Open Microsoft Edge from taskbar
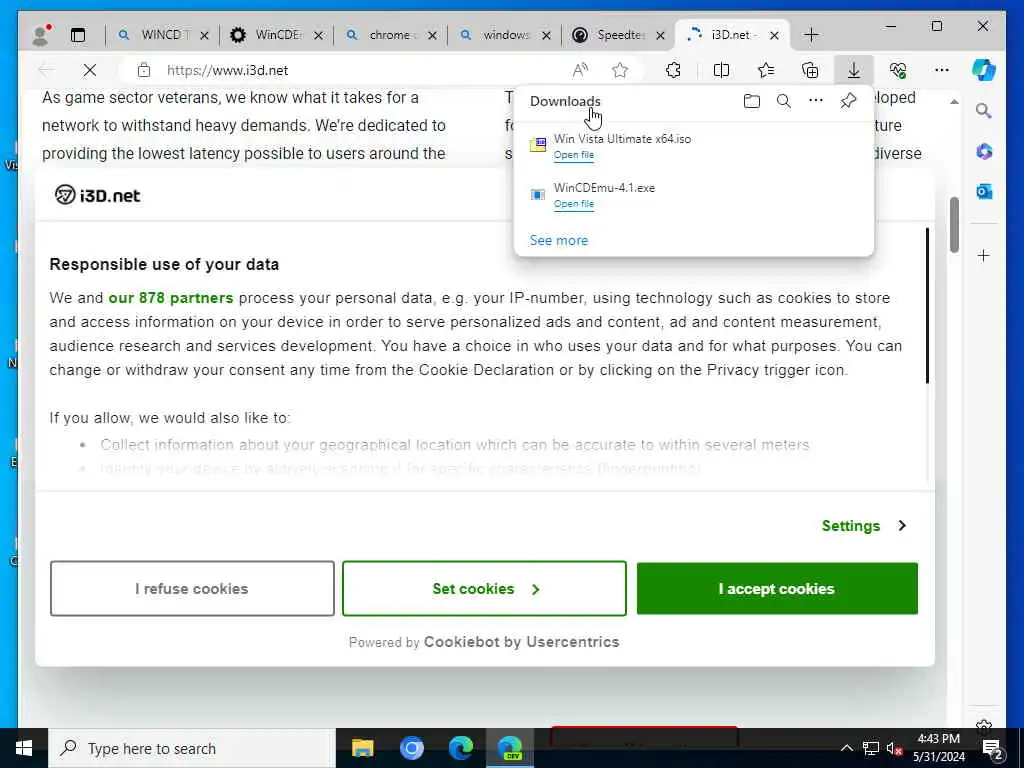1024x768 pixels. (460, 748)
